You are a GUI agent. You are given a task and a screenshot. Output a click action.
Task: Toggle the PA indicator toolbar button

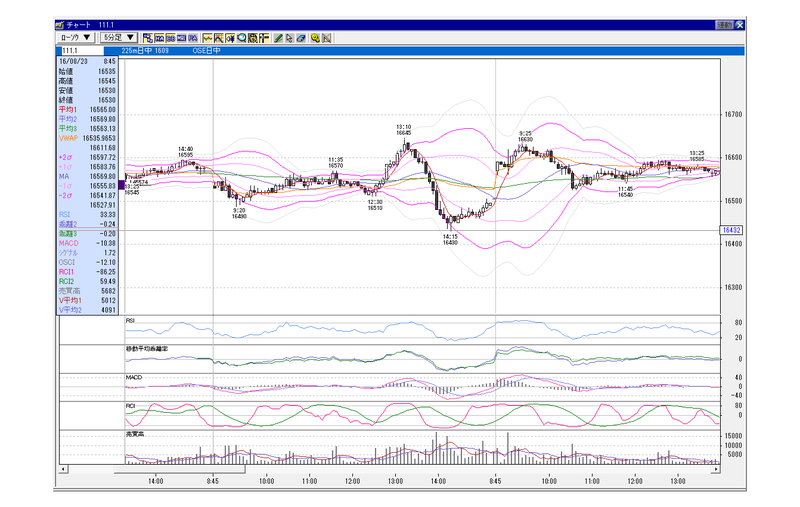(x=193, y=38)
